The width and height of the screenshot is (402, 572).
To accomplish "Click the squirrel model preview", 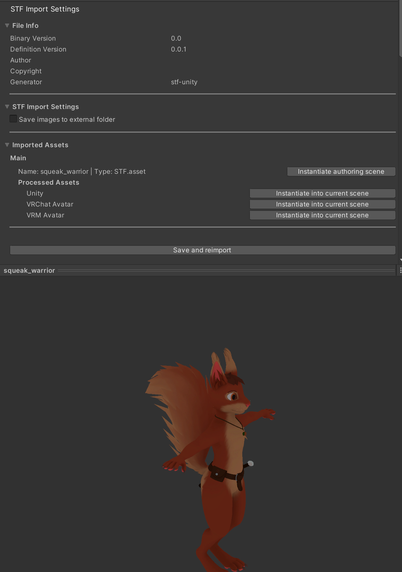I will click(x=210, y=460).
